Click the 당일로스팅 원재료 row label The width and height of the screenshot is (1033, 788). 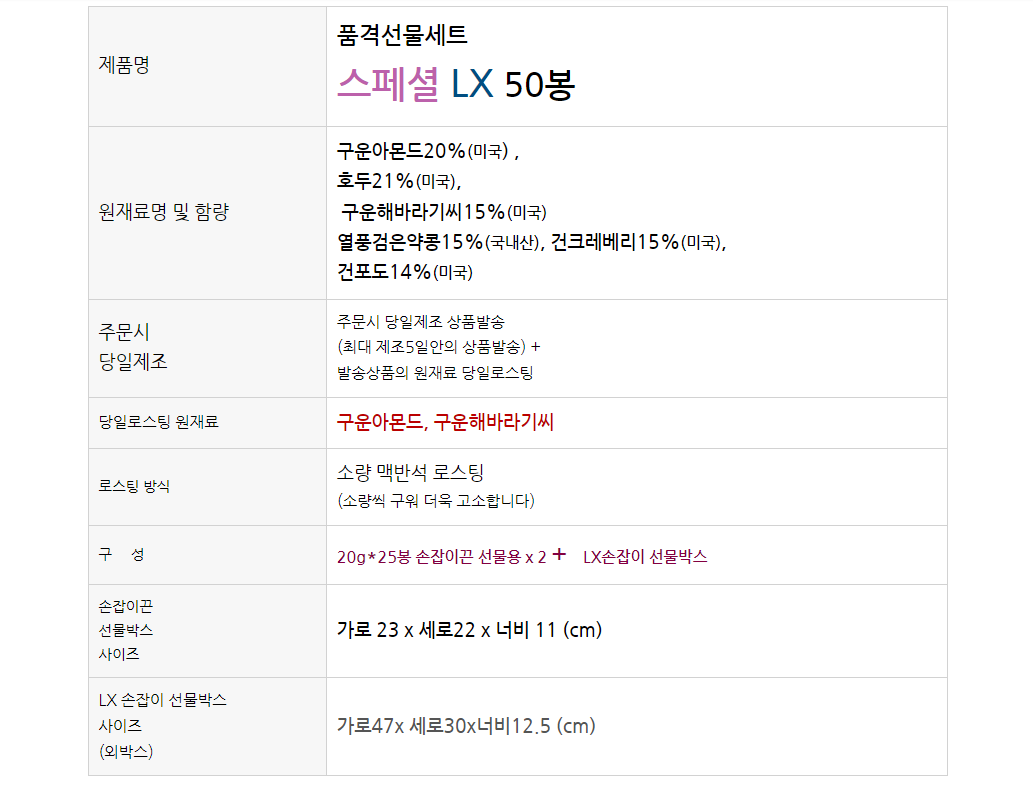158,423
